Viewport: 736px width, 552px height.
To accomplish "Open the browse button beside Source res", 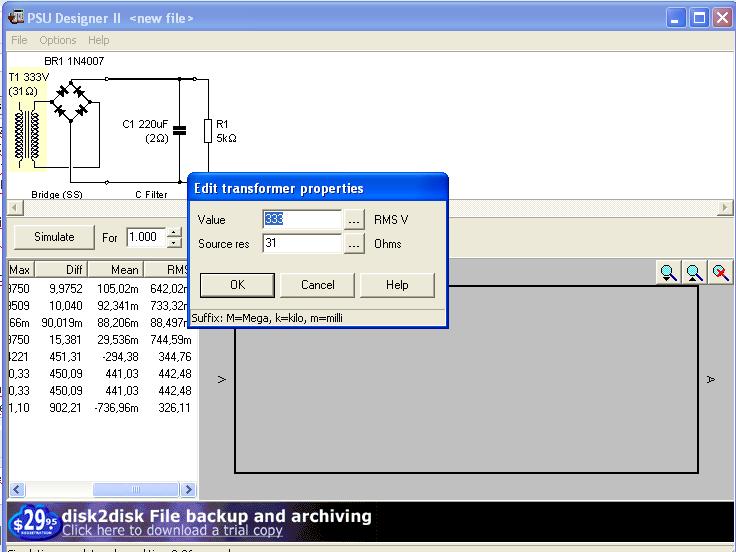I will [355, 244].
